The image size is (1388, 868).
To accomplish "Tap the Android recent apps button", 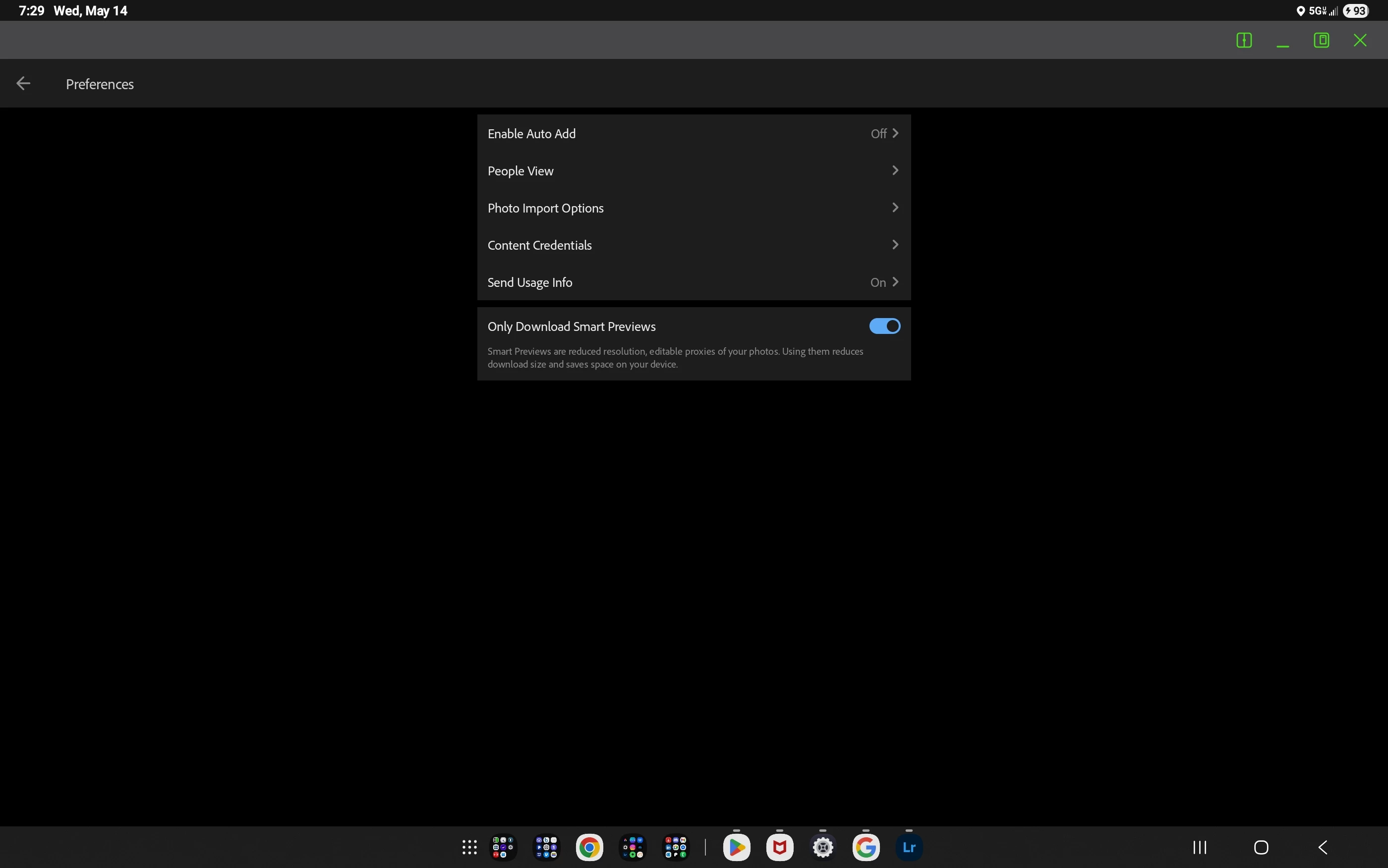I will tap(1199, 847).
